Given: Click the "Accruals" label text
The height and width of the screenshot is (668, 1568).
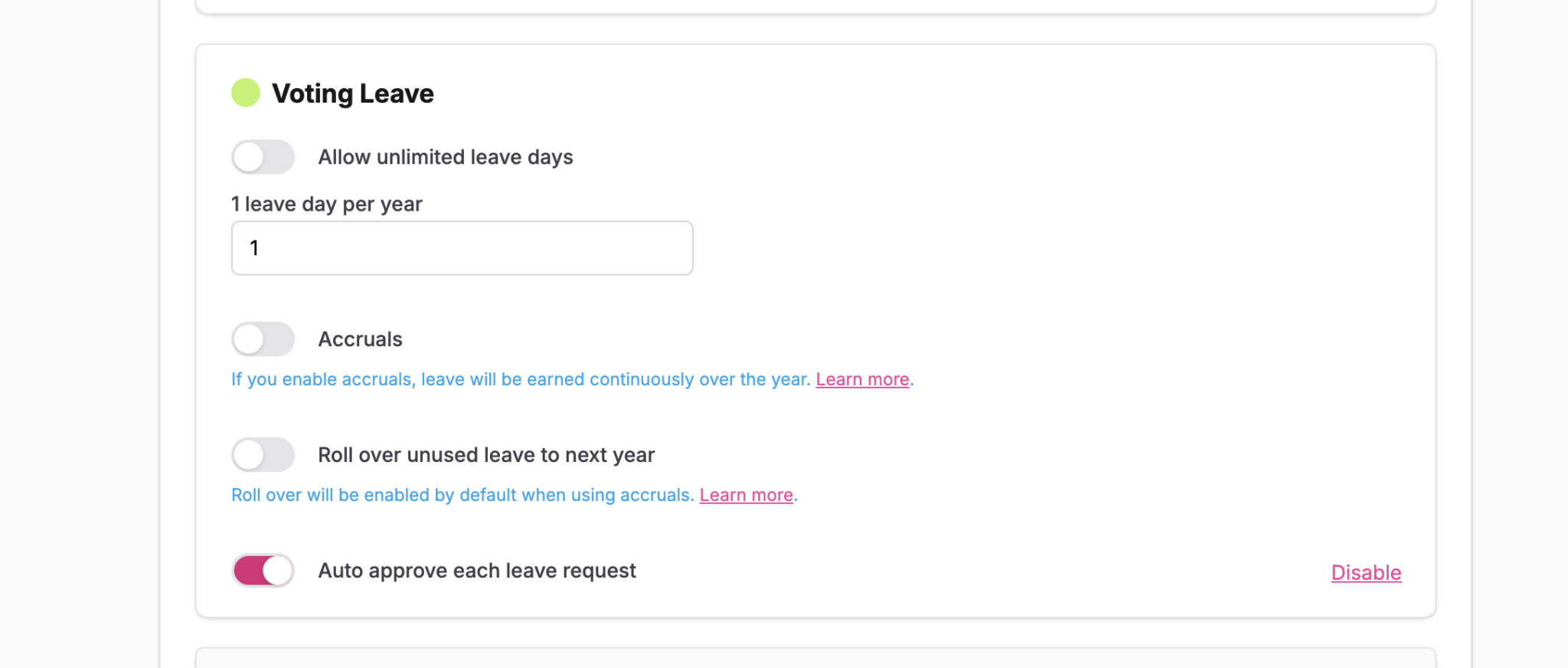Looking at the screenshot, I should (360, 339).
